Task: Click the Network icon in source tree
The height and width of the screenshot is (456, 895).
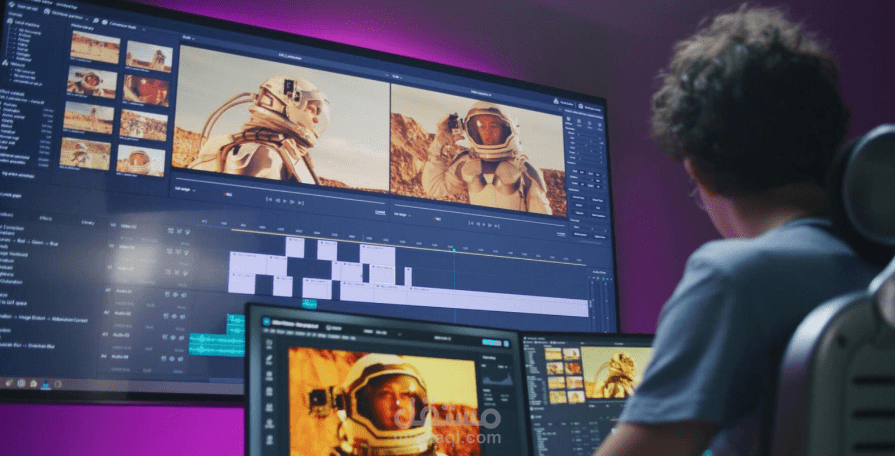Action: click(x=5, y=63)
